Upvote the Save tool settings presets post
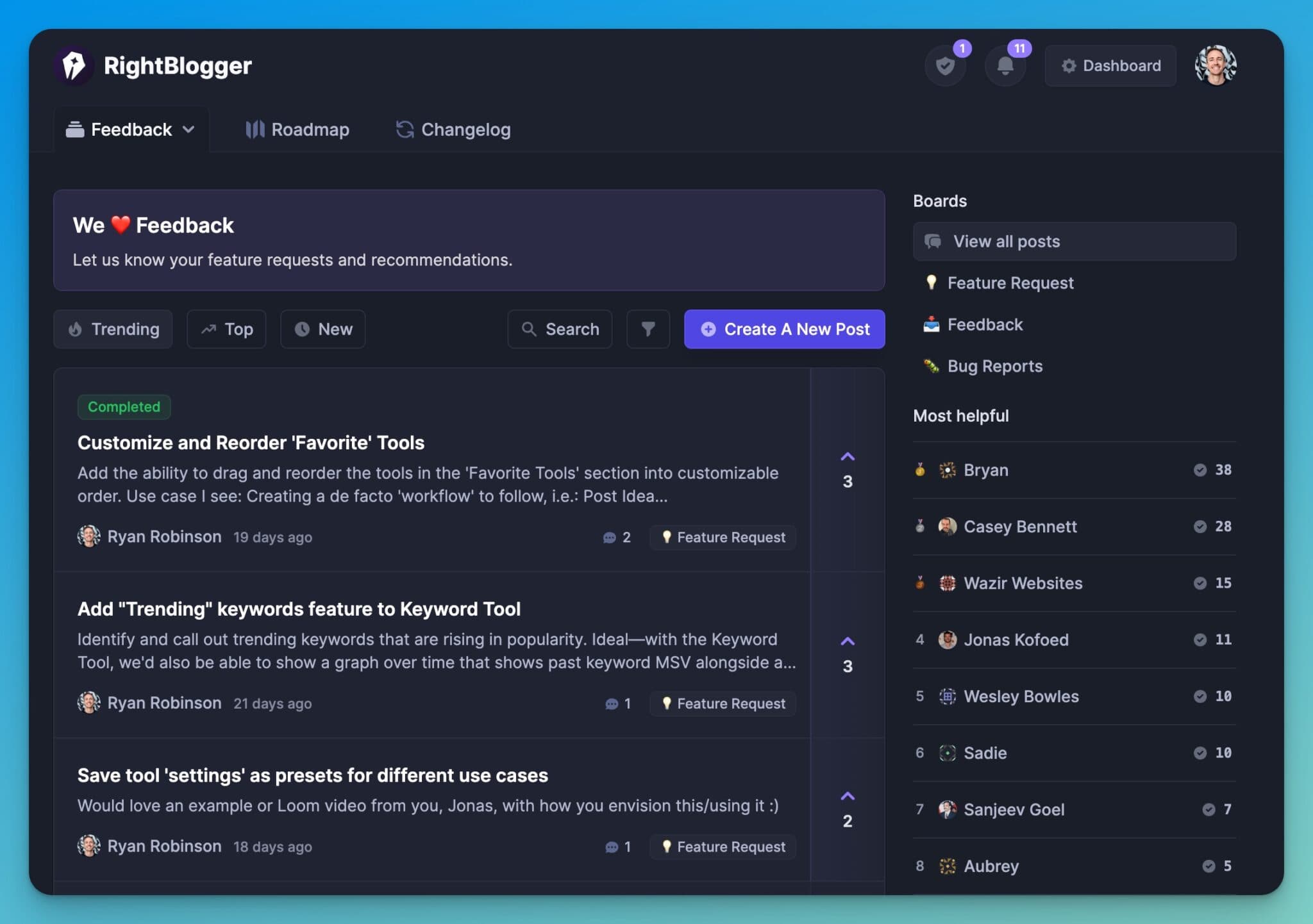This screenshot has width=1313, height=924. click(x=848, y=795)
